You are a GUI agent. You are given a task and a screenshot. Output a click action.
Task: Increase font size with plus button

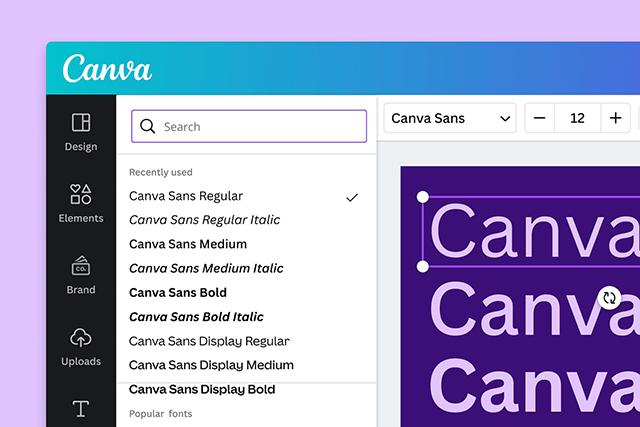coord(616,118)
